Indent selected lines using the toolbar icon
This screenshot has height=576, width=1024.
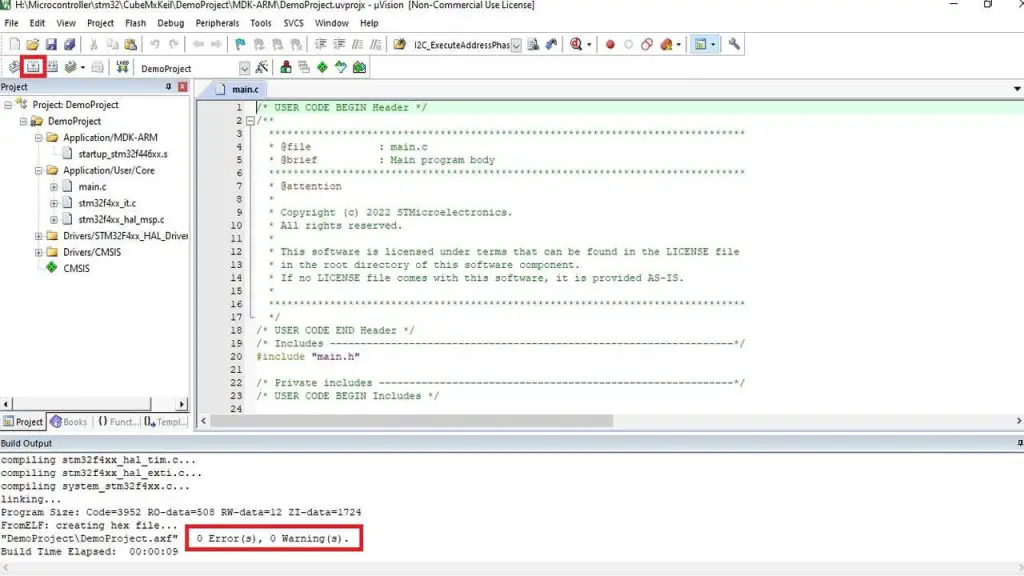click(321, 44)
